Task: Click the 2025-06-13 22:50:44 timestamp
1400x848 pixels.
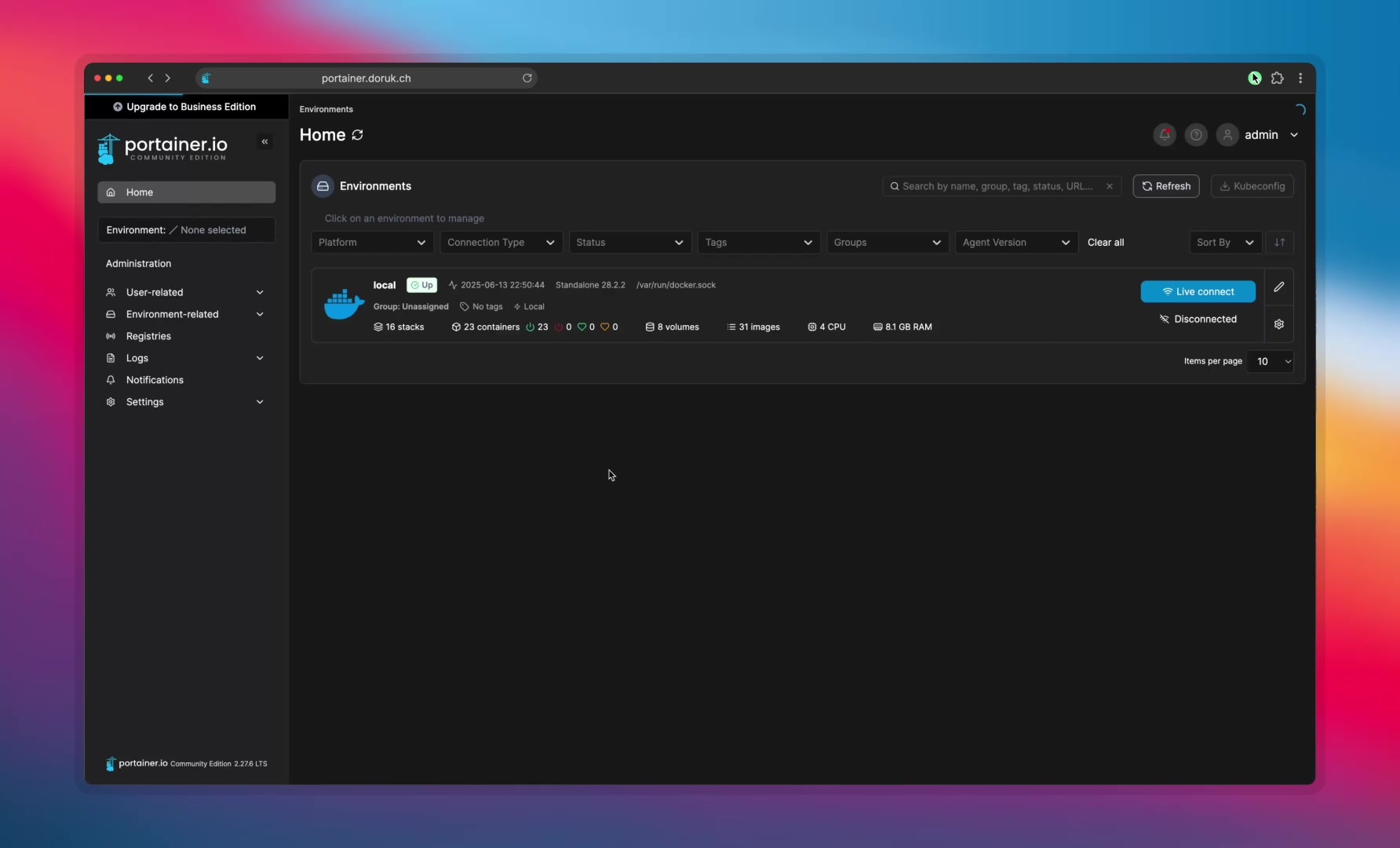Action: 496,285
